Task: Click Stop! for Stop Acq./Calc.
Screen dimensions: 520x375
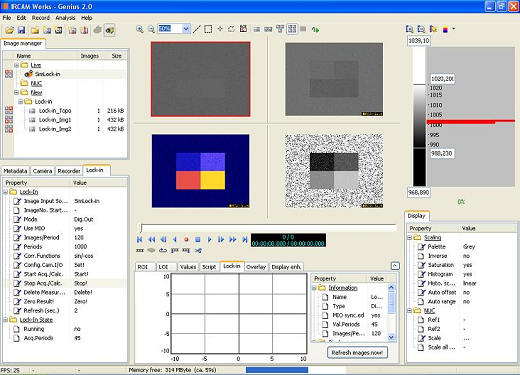Action: coord(80,283)
